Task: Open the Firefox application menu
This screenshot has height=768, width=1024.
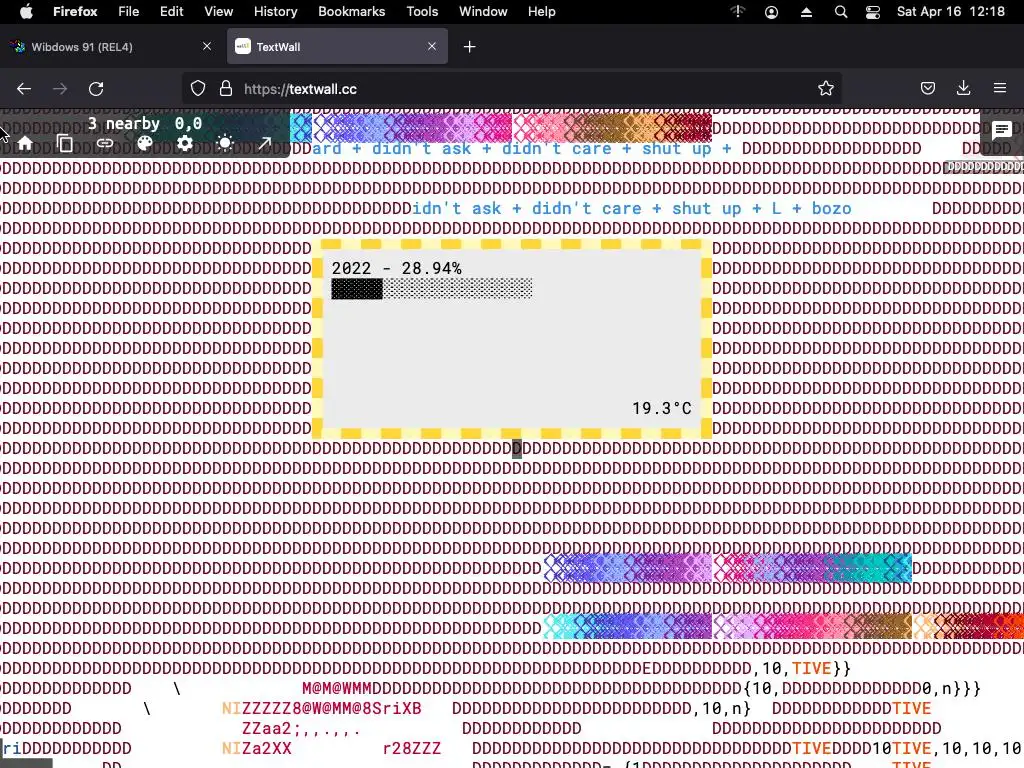Action: pos(75,12)
